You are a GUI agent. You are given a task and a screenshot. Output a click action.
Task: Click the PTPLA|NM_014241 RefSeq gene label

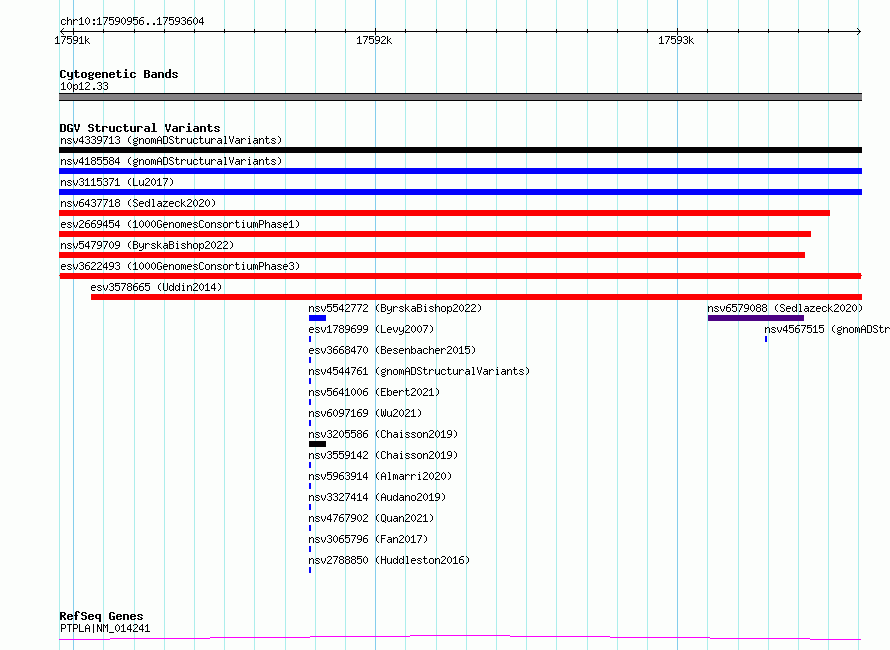tap(105, 628)
